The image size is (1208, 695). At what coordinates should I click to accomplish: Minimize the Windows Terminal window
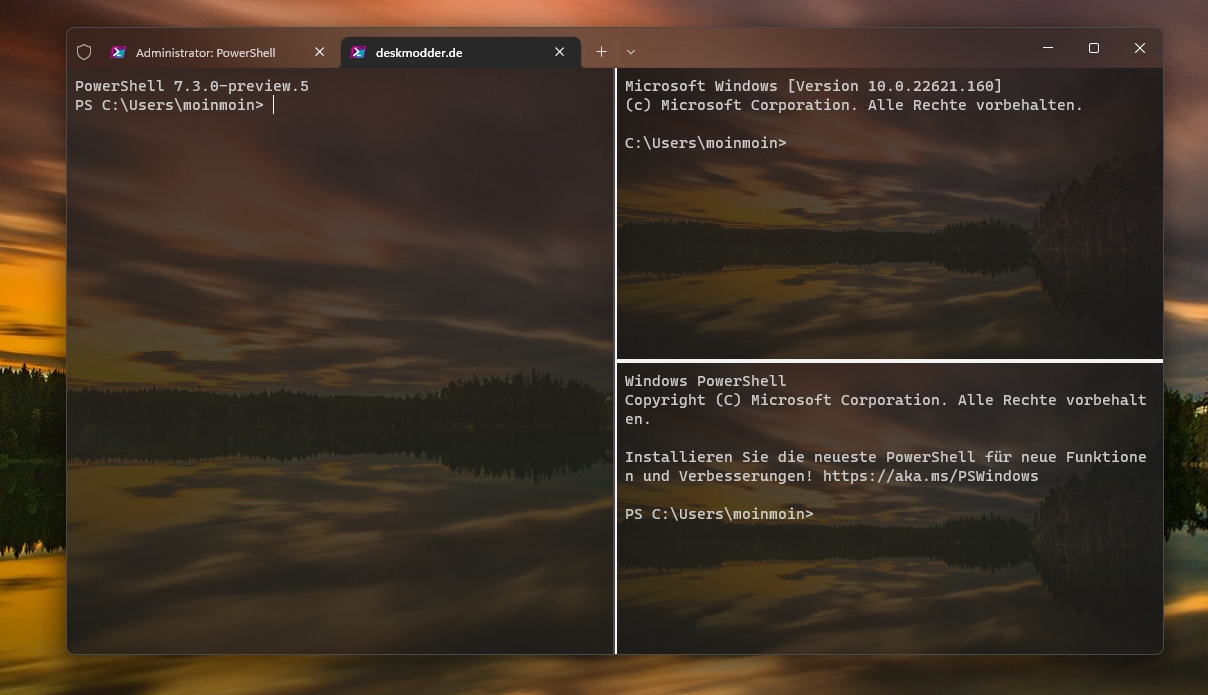[1048, 48]
